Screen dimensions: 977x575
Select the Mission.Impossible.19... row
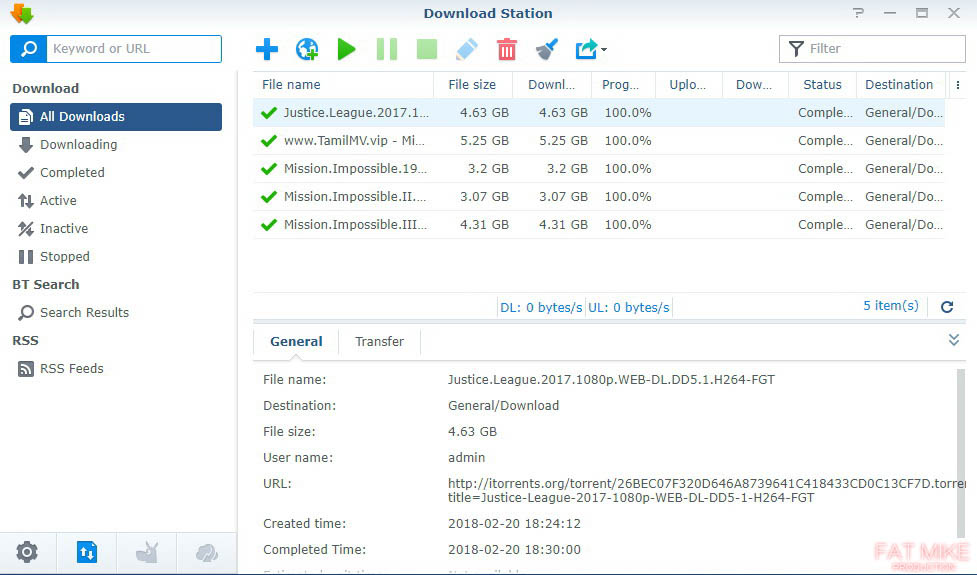(599, 169)
